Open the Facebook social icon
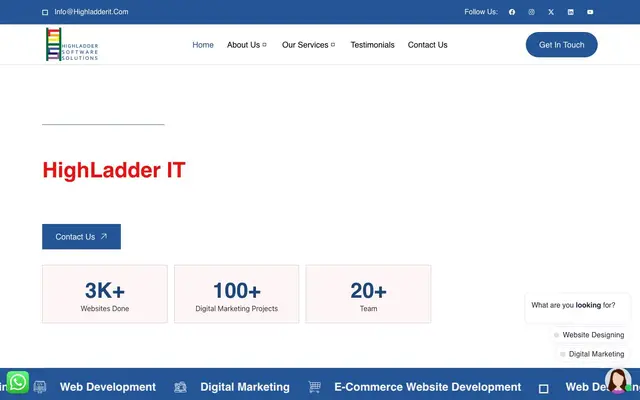The width and height of the screenshot is (640, 400). click(x=512, y=12)
